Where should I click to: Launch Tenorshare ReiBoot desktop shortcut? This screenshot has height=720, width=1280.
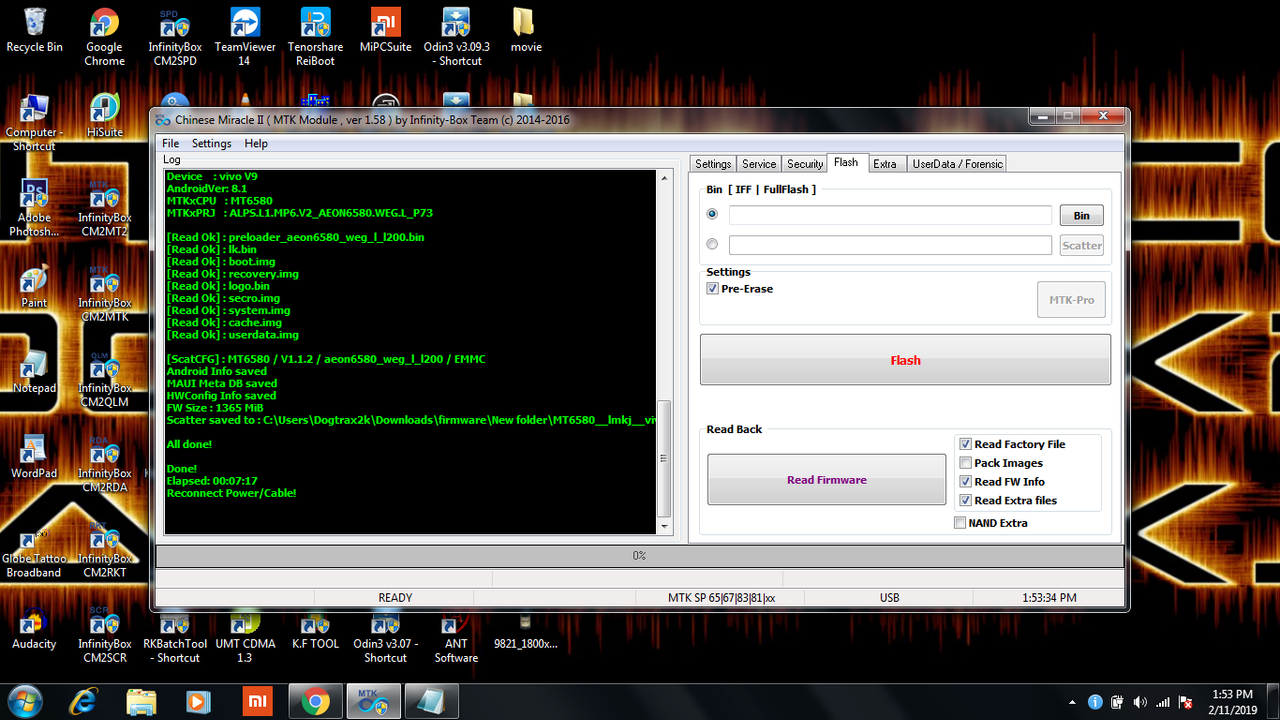point(316,38)
